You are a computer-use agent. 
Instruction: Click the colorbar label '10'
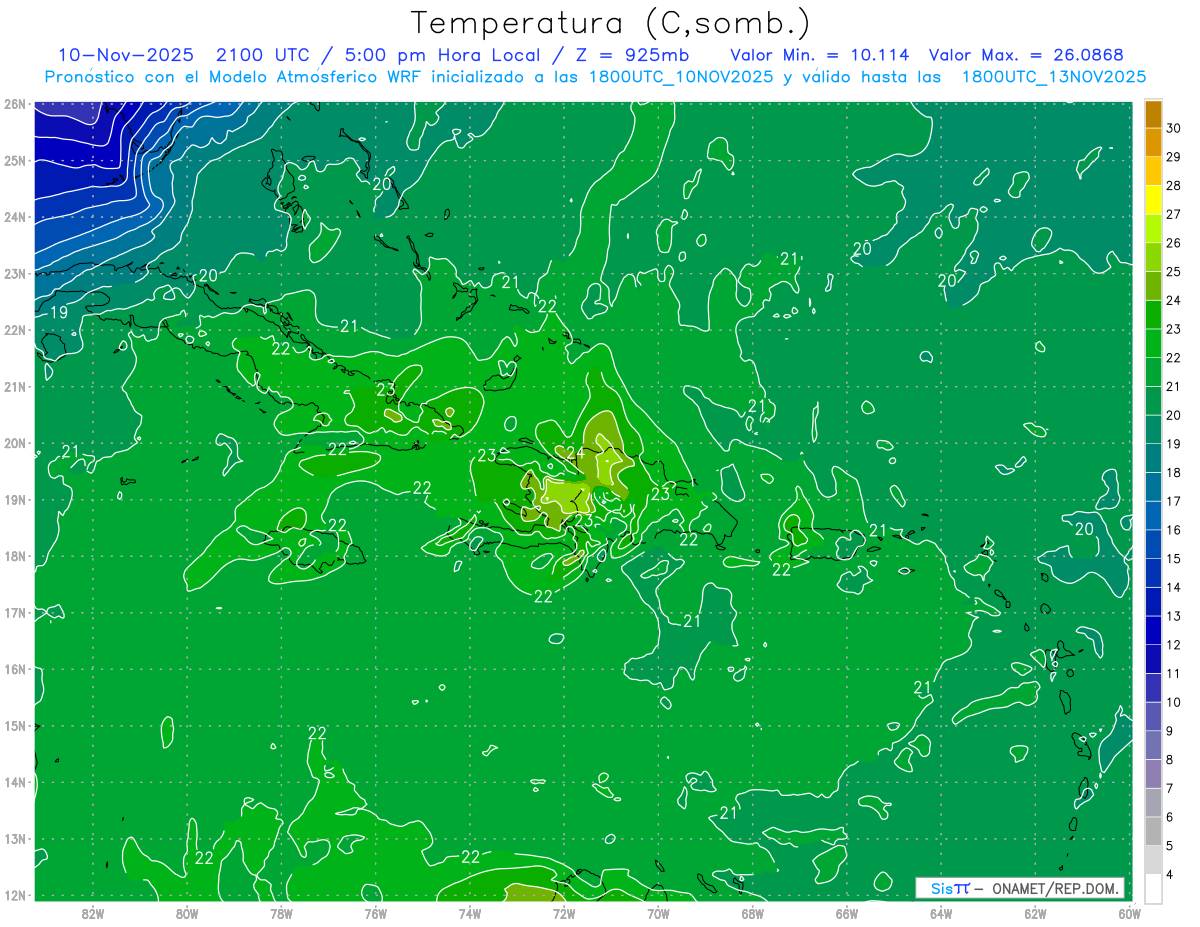point(1174,703)
